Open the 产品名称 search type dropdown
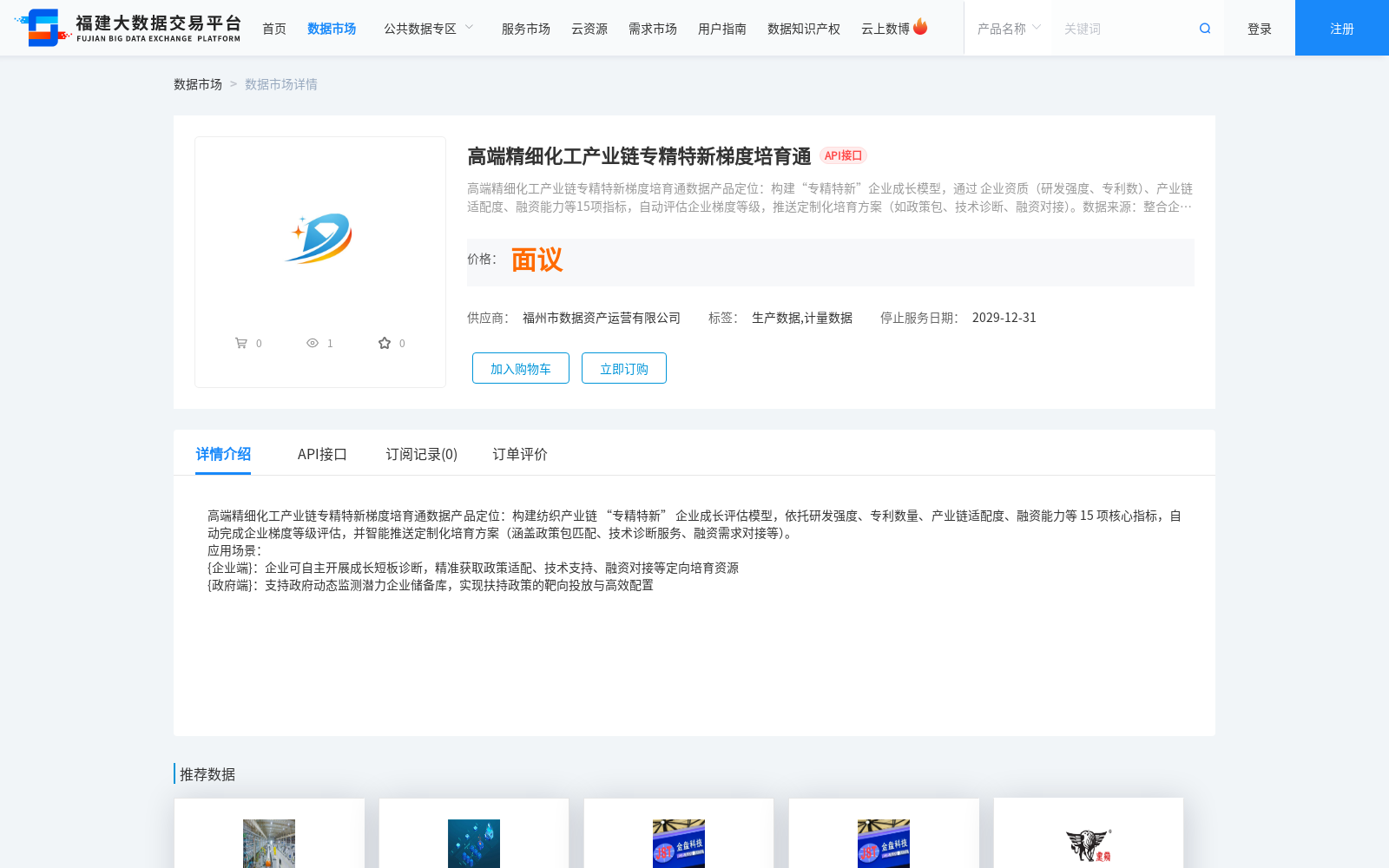Viewport: 1389px width, 868px height. click(x=1009, y=29)
